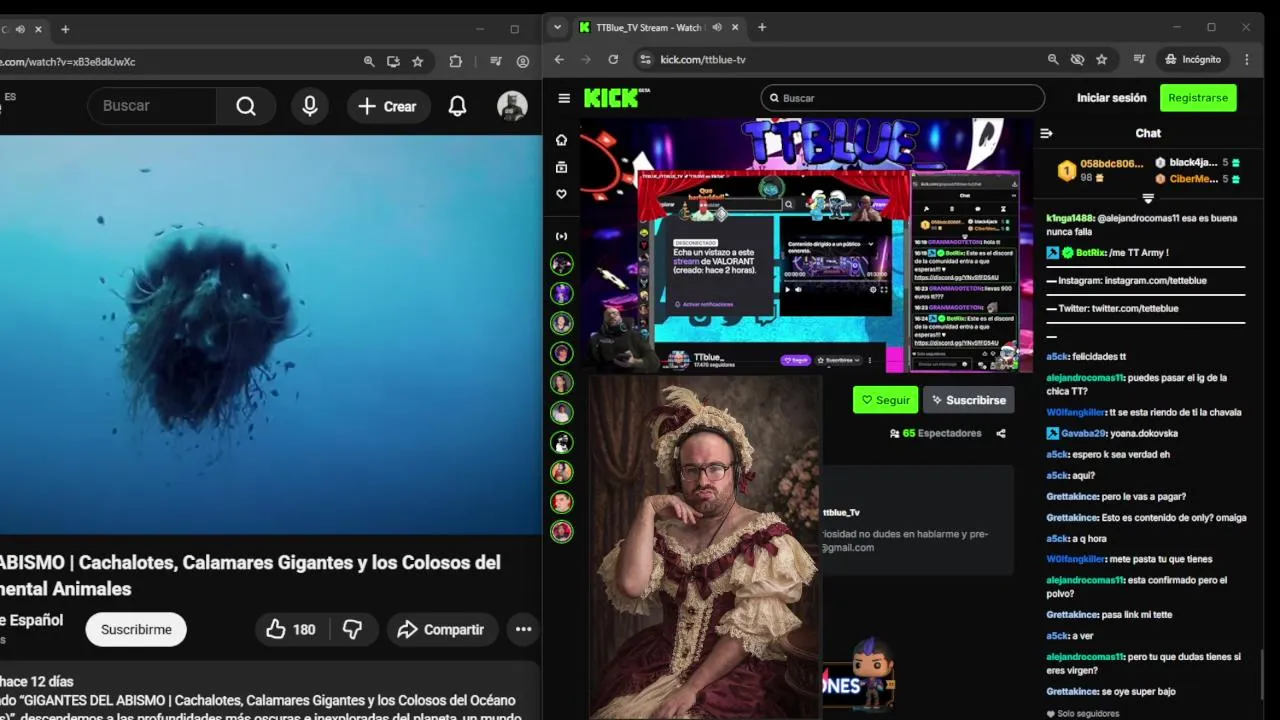Screen dimensions: 1280x720
Task: Open the Kick sidebar browse icon
Action: click(x=562, y=167)
